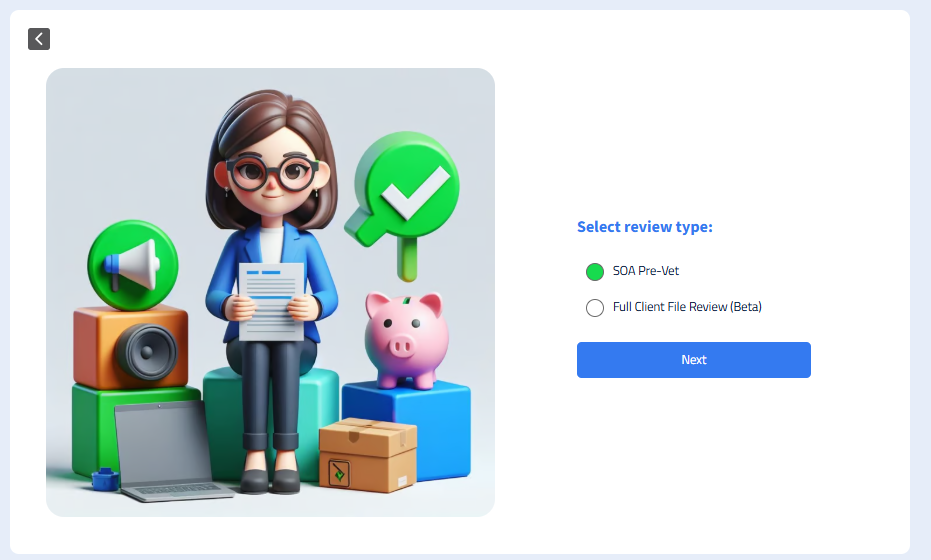
Task: Click the cardboard box in the illustration
Action: 368,455
